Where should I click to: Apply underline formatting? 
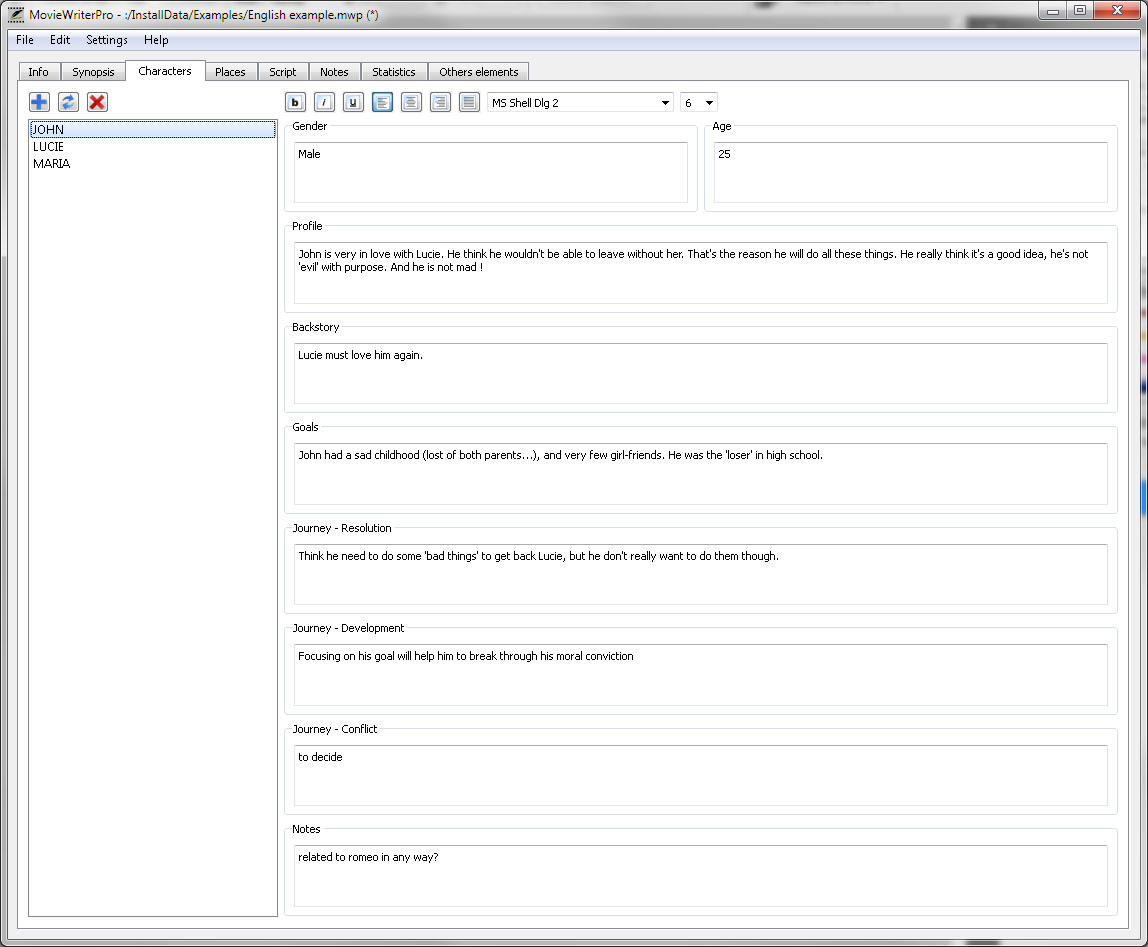coord(353,102)
